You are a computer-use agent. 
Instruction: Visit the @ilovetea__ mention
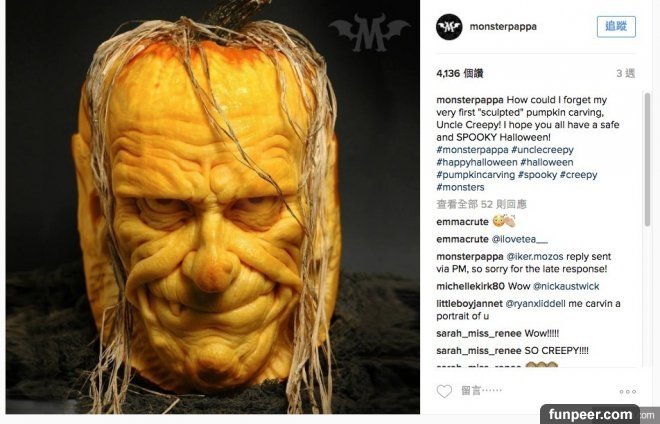pos(519,239)
